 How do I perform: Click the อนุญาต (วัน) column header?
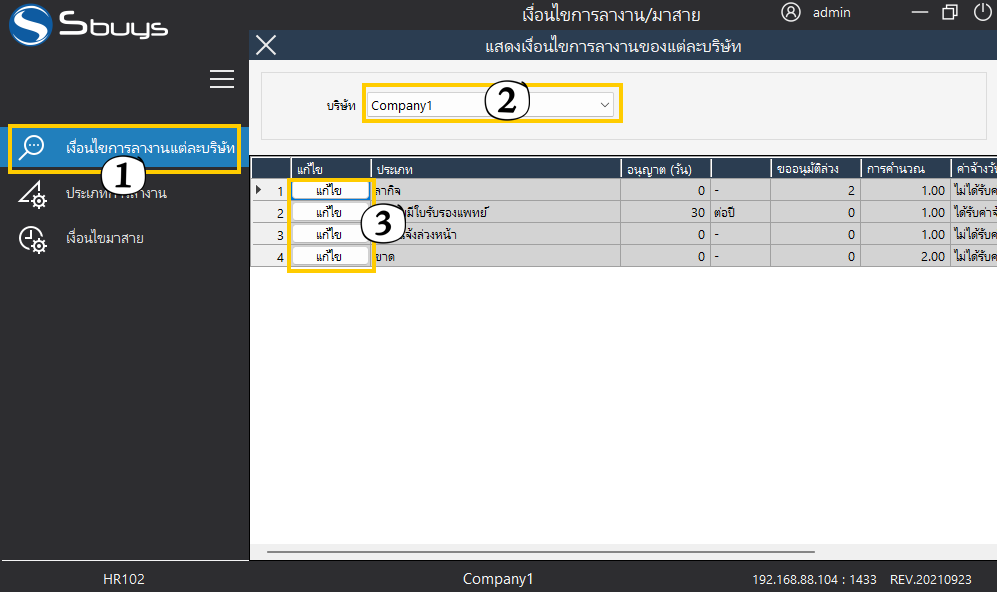[664, 168]
